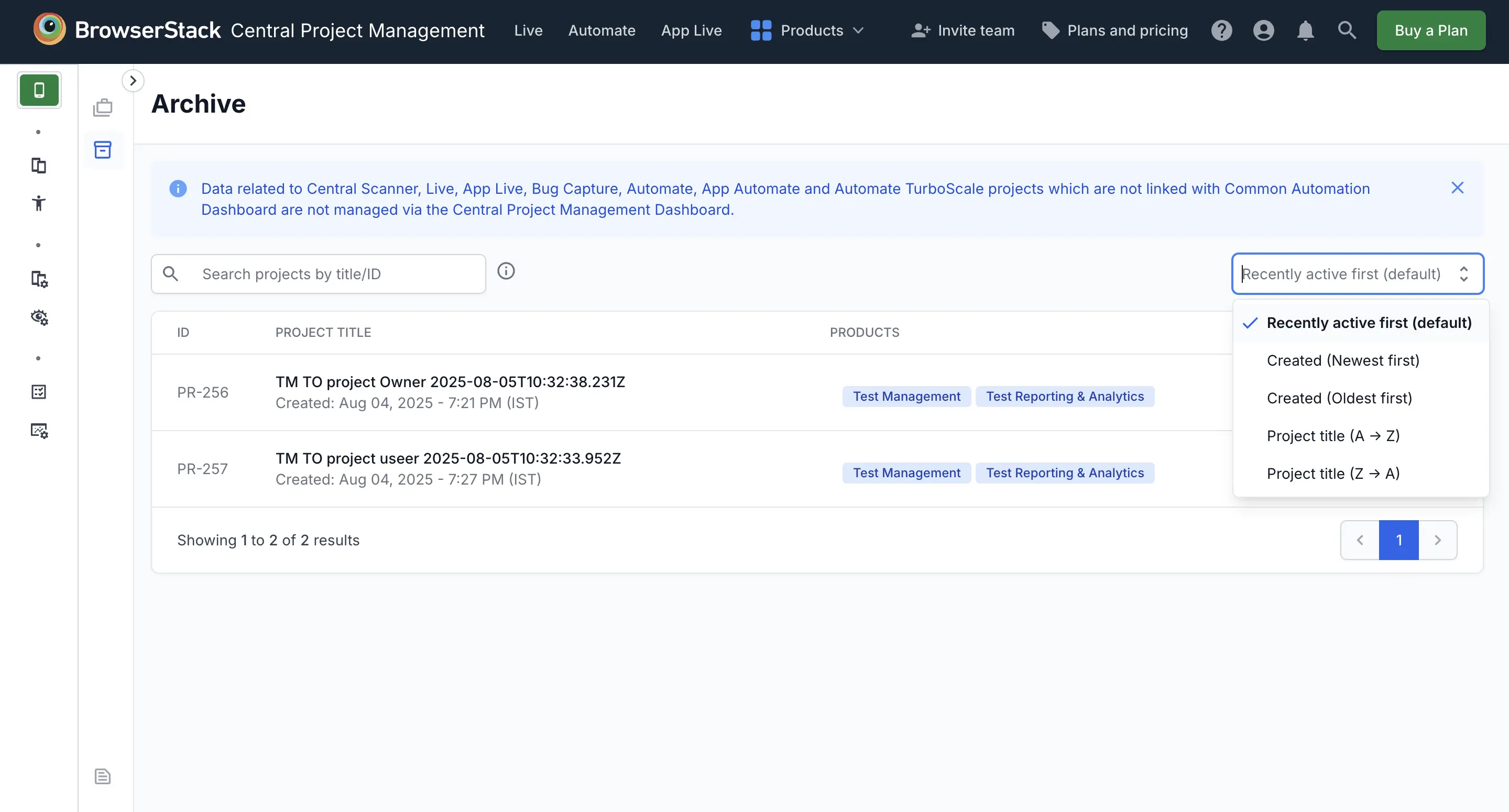Image resolution: width=1509 pixels, height=812 pixels.
Task: Open the Live nav item
Action: click(528, 30)
